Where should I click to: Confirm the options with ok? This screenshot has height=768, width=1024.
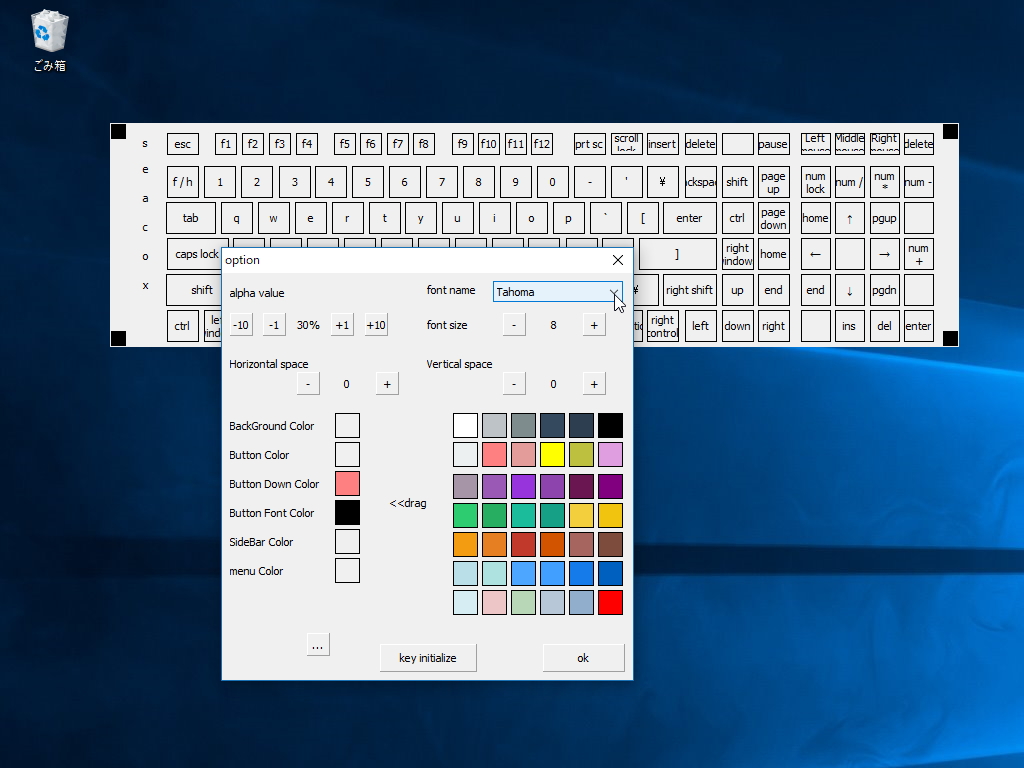(583, 658)
